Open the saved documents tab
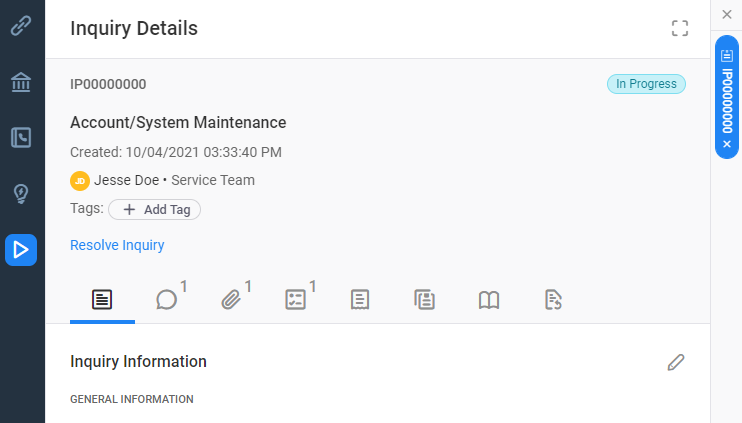The height and width of the screenshot is (423, 742). coord(424,300)
